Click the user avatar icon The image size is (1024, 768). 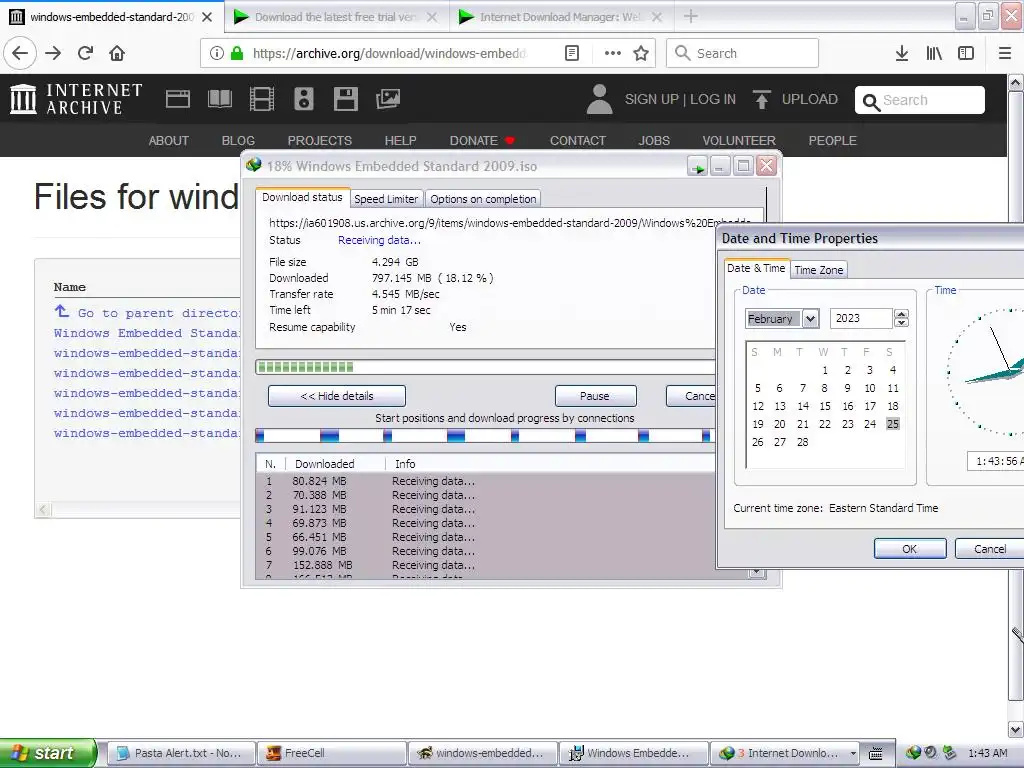coord(600,99)
